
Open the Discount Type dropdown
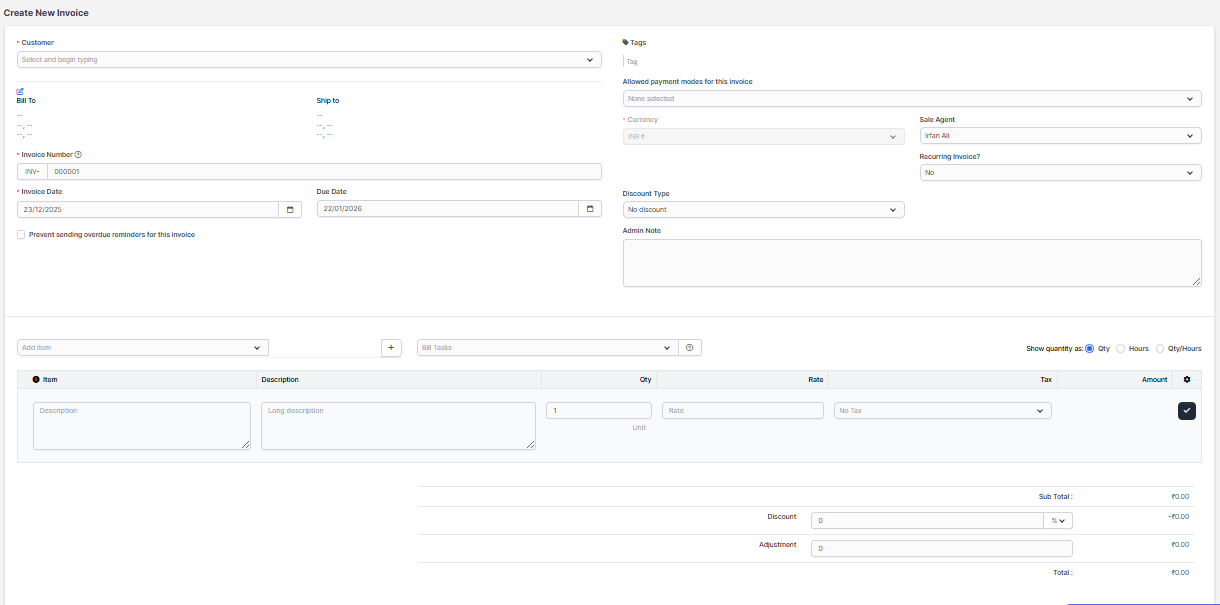tap(763, 210)
